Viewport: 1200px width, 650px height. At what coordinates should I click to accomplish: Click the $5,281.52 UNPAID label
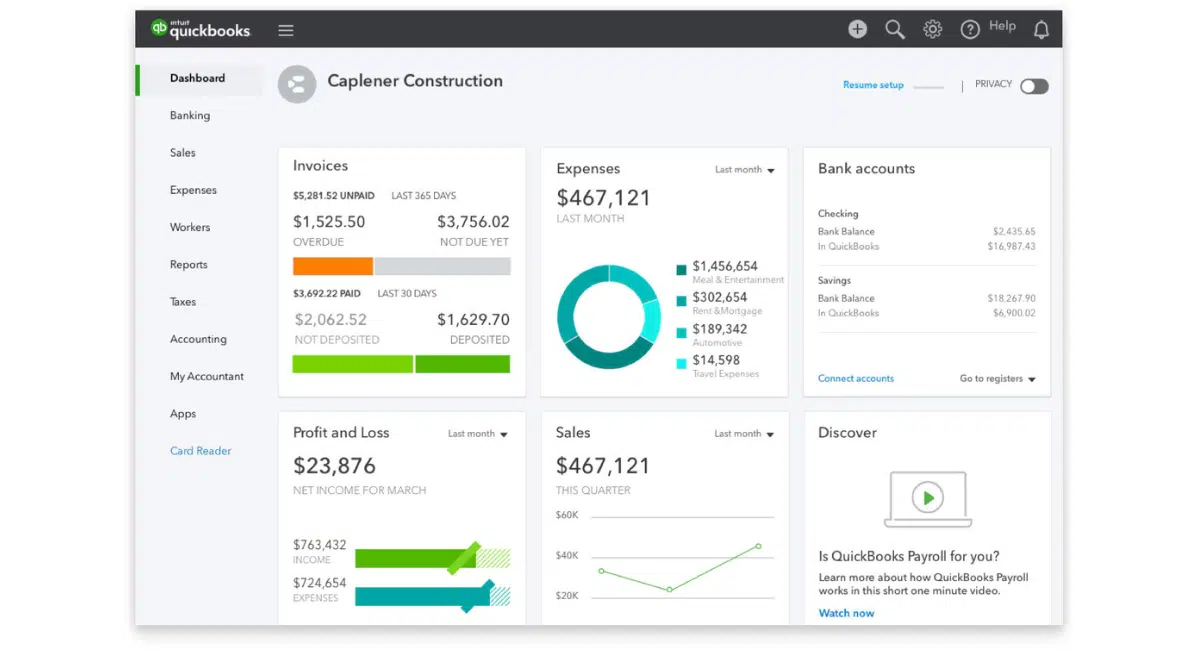coord(334,196)
